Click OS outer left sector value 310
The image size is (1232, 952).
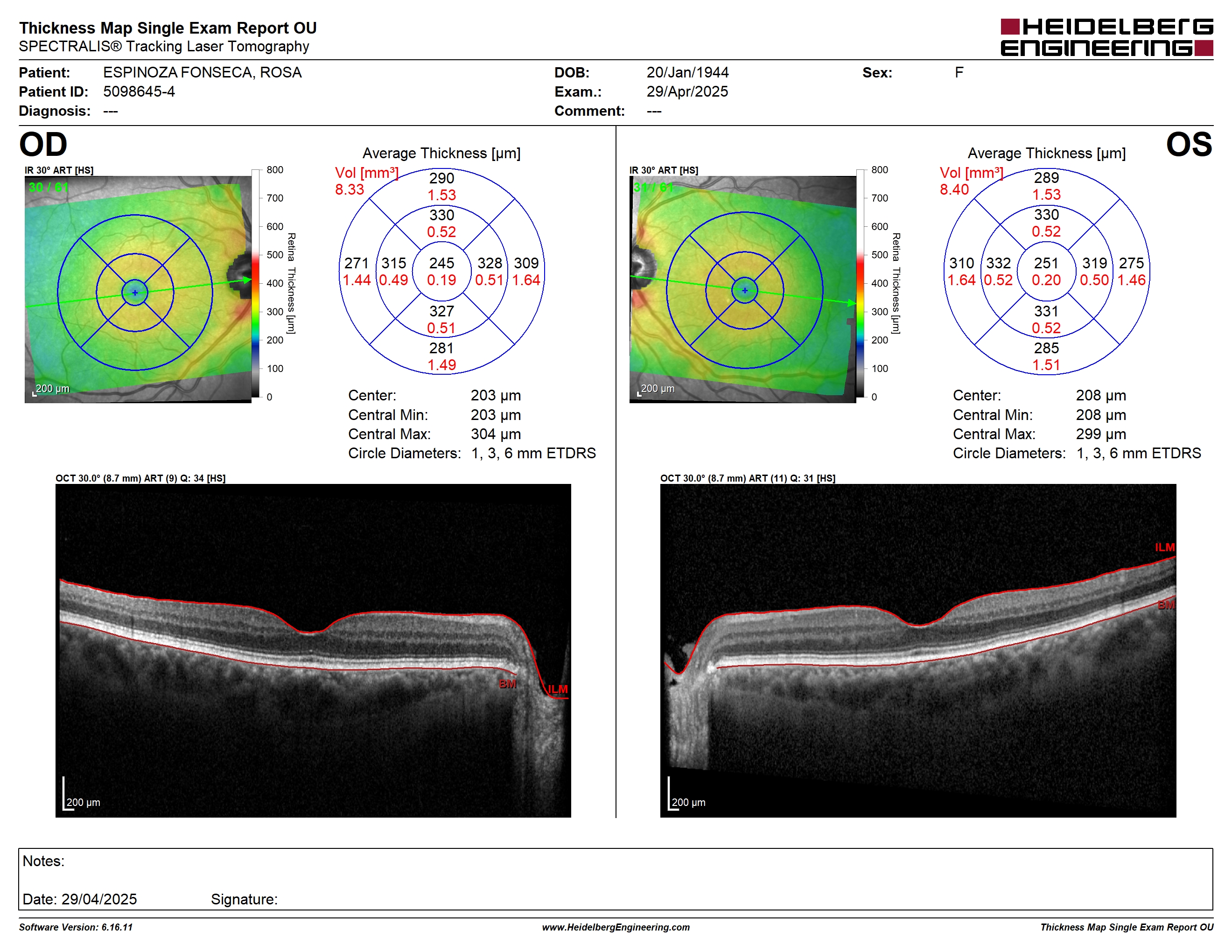coord(961,263)
